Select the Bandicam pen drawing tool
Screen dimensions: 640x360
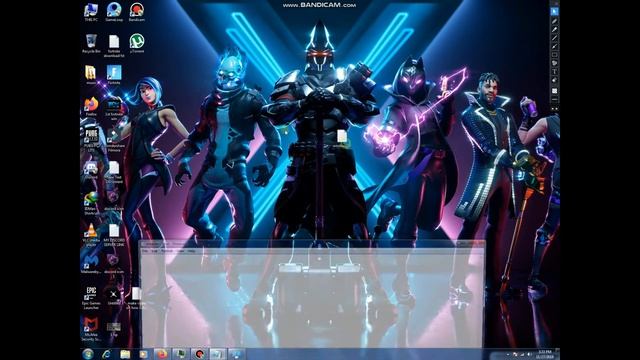[x=554, y=21]
